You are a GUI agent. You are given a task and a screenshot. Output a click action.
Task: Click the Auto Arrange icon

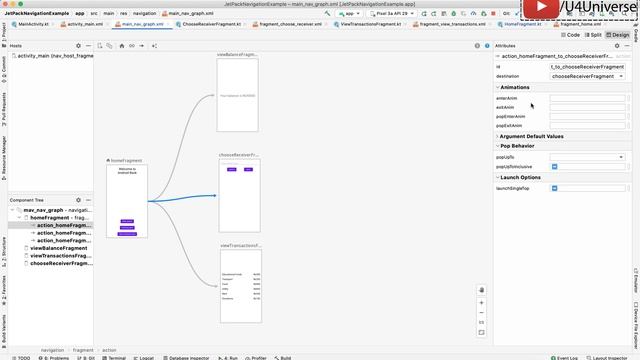tap(154, 46)
